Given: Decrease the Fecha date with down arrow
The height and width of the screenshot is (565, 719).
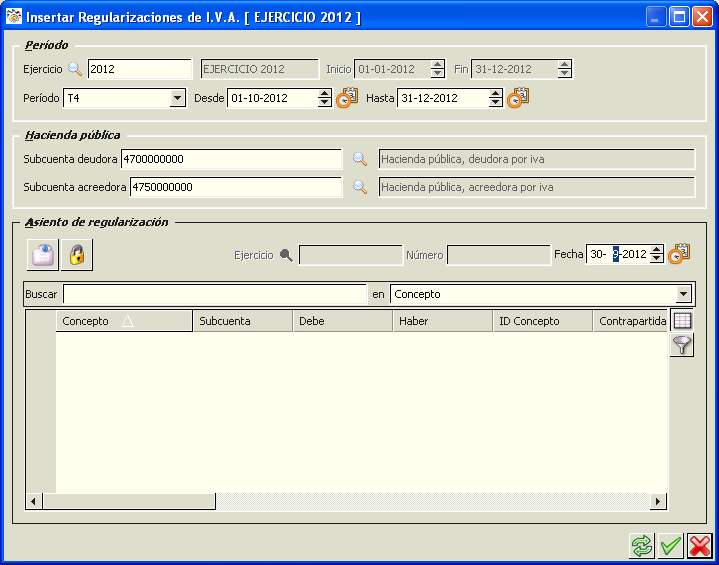Looking at the screenshot, I should point(657,258).
